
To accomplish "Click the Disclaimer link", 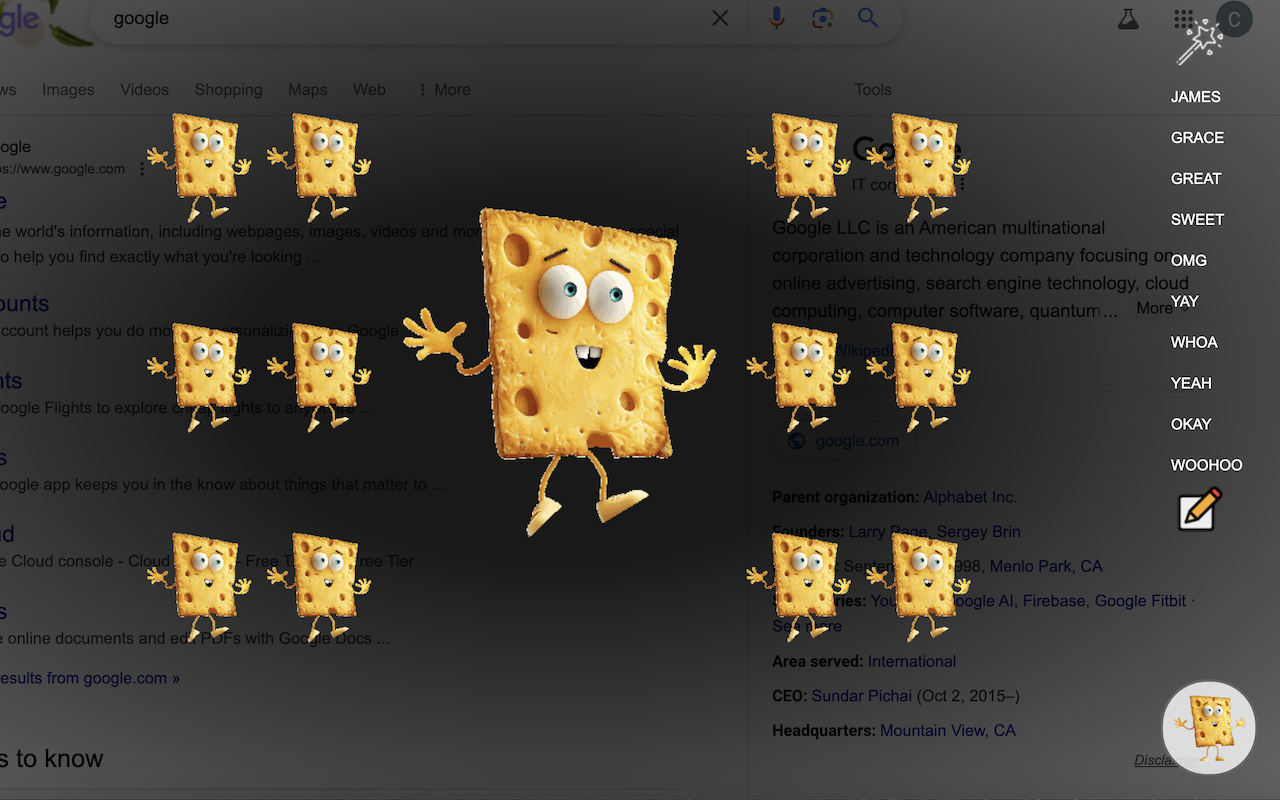I will [1165, 760].
